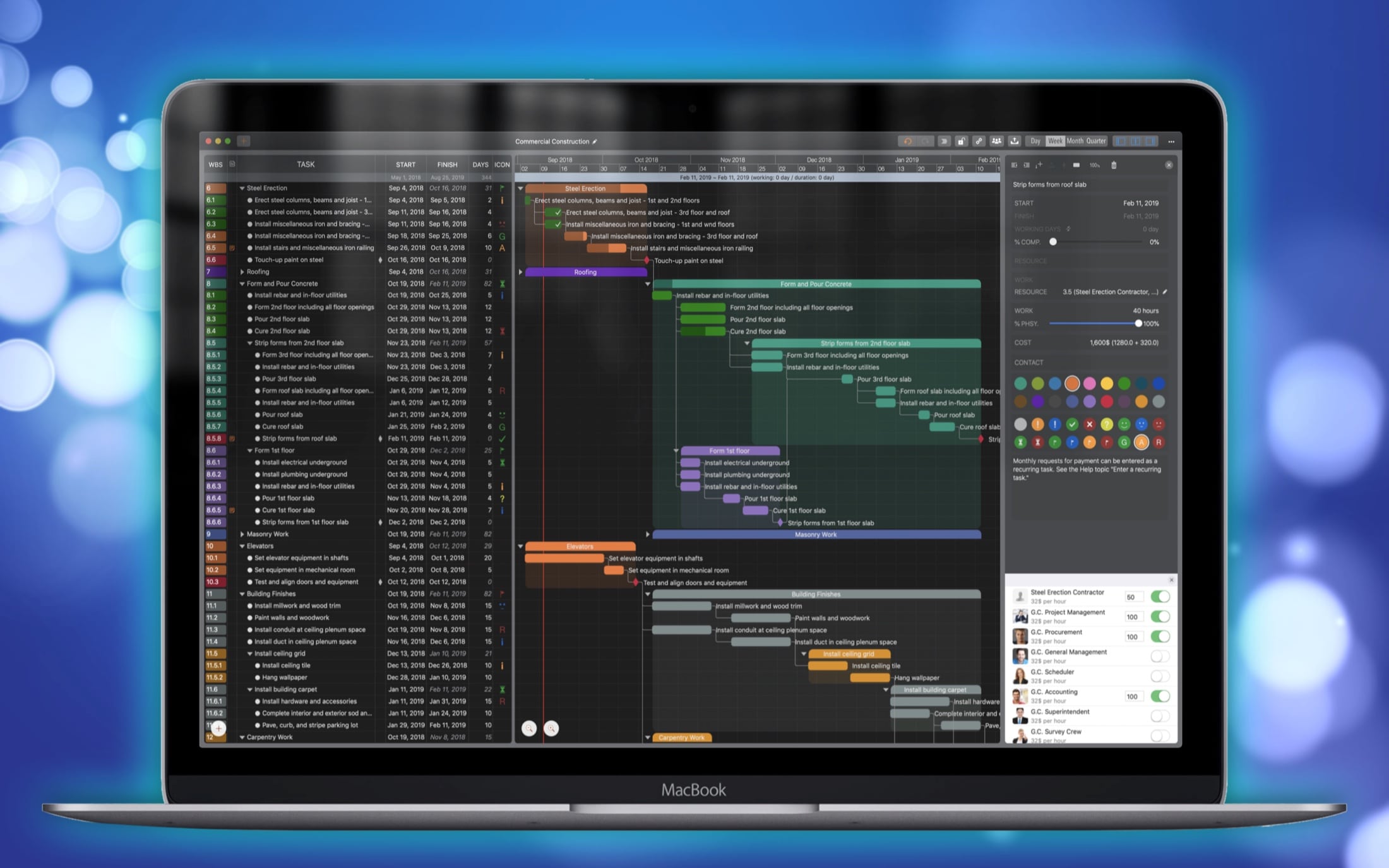Switch timeline scale to Quarter
Screen dimensions: 1389x868
pyautogui.click(x=1096, y=141)
